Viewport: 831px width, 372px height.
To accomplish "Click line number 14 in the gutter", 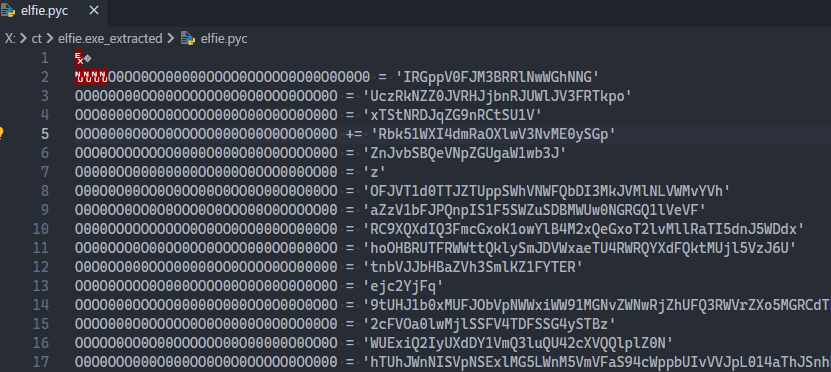I will click(x=40, y=305).
